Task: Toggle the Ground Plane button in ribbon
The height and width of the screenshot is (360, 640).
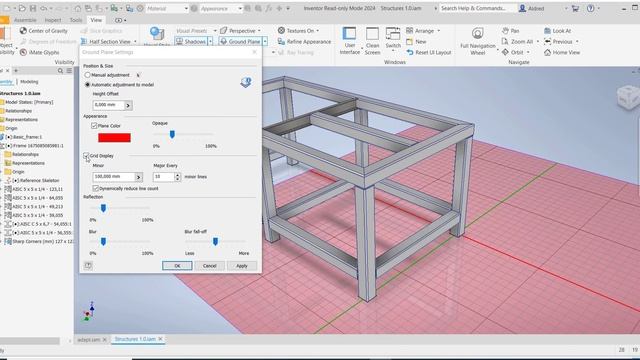Action: (x=240, y=41)
